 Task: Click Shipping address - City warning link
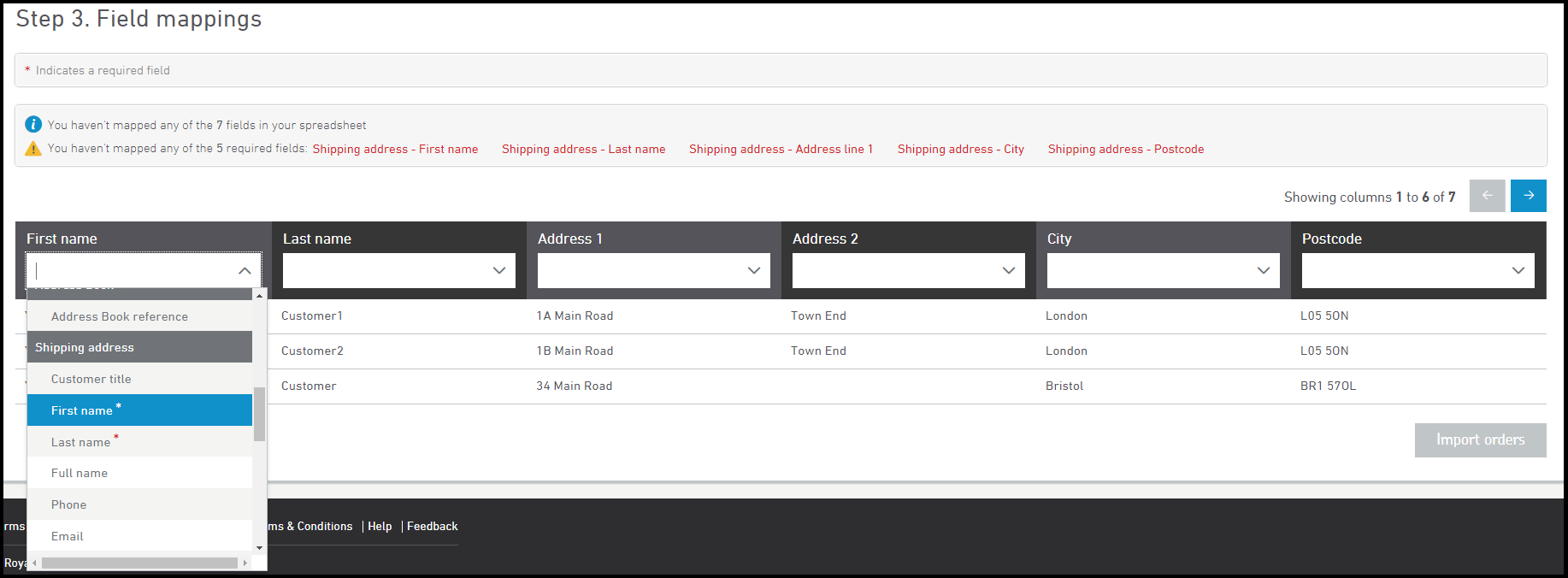(961, 149)
